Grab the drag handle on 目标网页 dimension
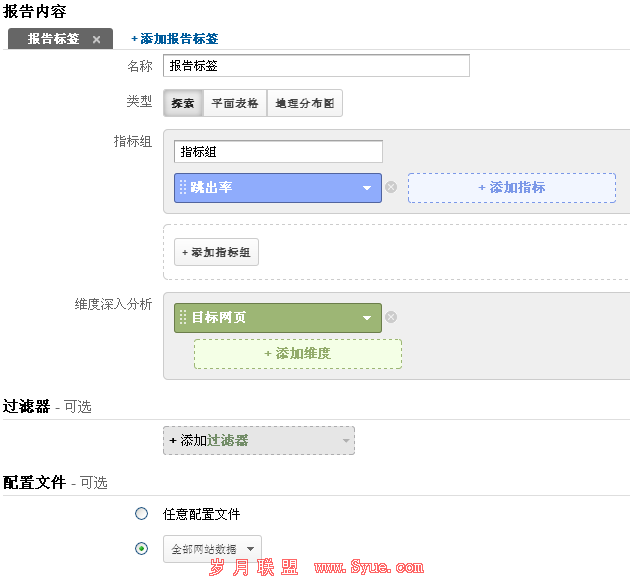 coord(183,317)
